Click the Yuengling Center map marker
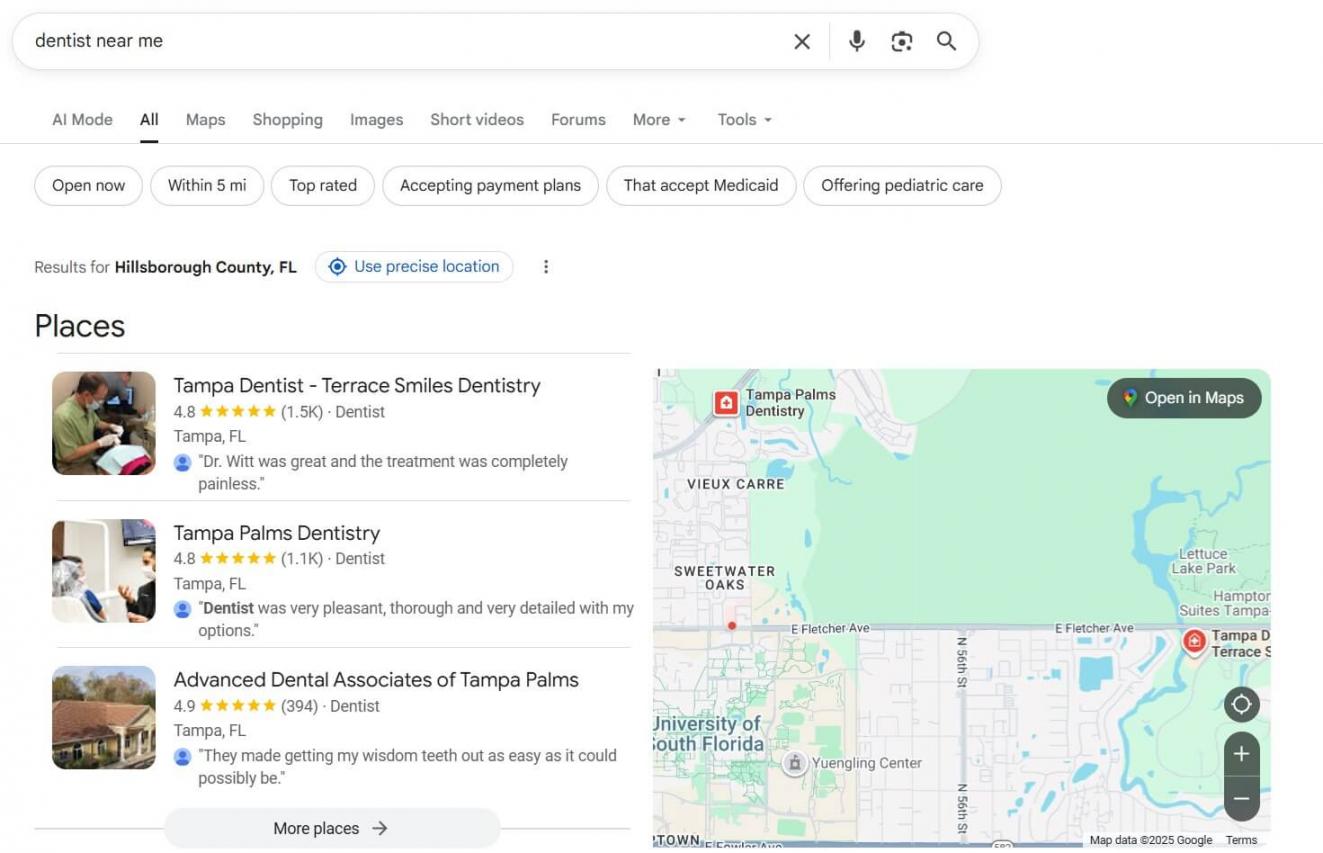Image resolution: width=1323 pixels, height=853 pixels. (x=795, y=763)
